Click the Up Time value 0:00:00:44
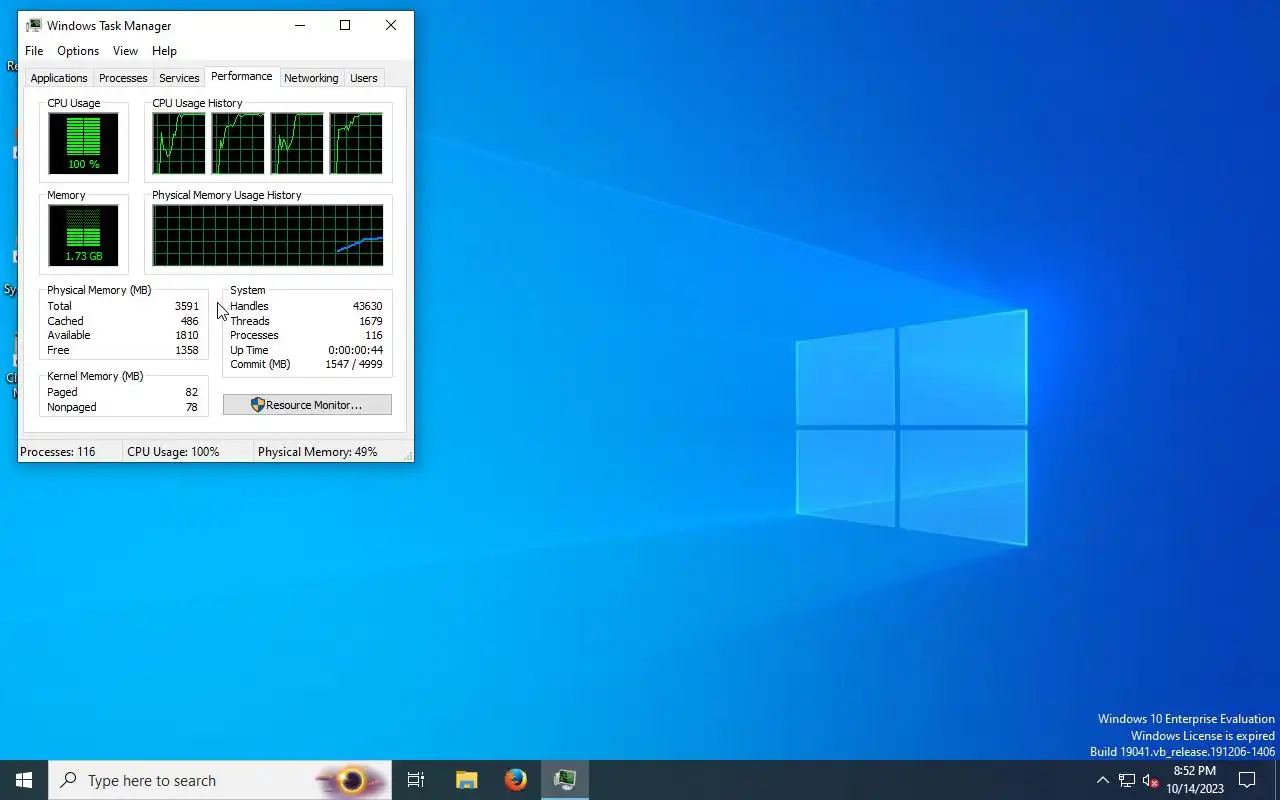The width and height of the screenshot is (1280, 800). coord(355,350)
